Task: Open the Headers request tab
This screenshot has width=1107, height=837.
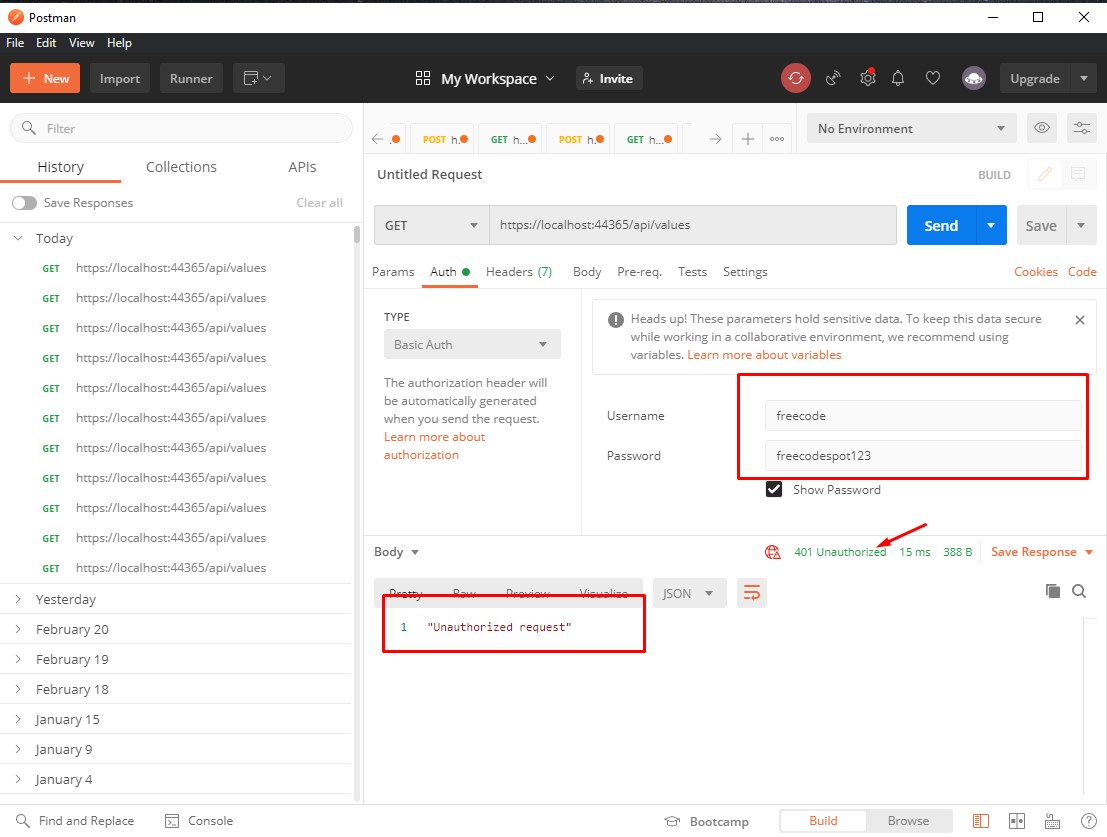Action: coord(518,272)
